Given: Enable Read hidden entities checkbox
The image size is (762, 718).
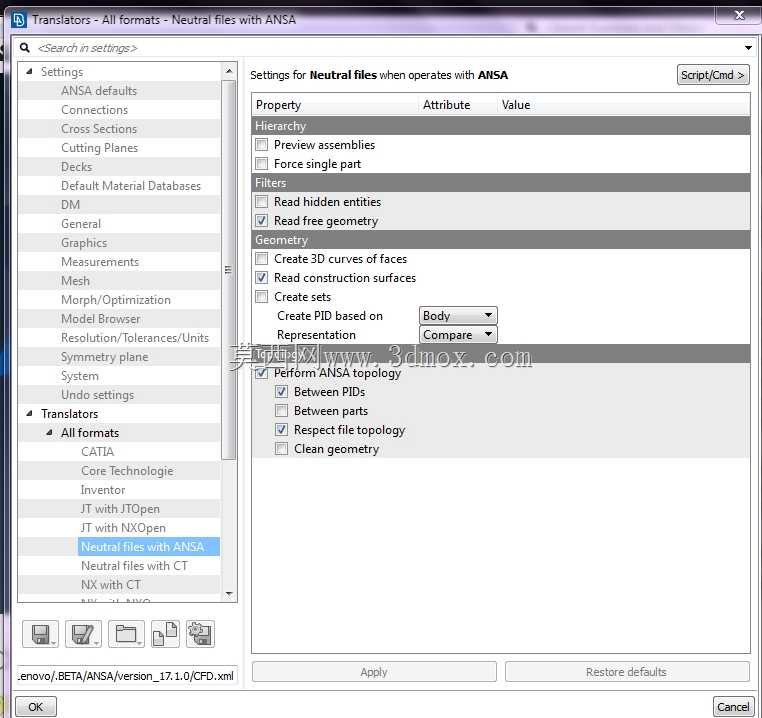Looking at the screenshot, I should point(261,201).
